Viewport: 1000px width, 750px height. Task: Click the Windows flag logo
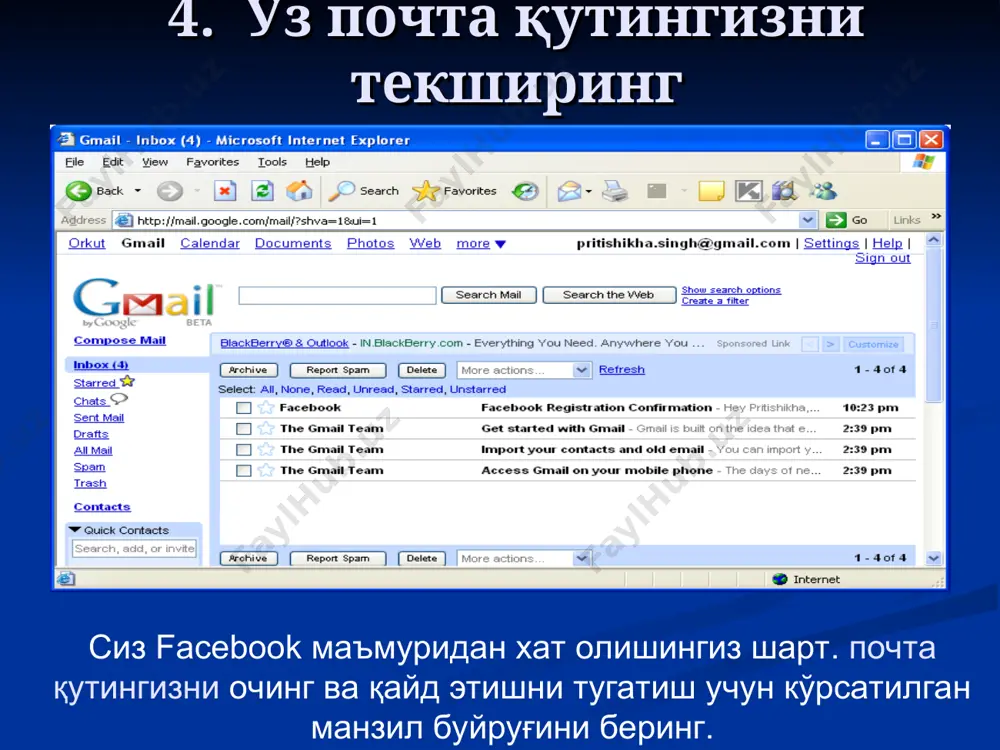923,161
